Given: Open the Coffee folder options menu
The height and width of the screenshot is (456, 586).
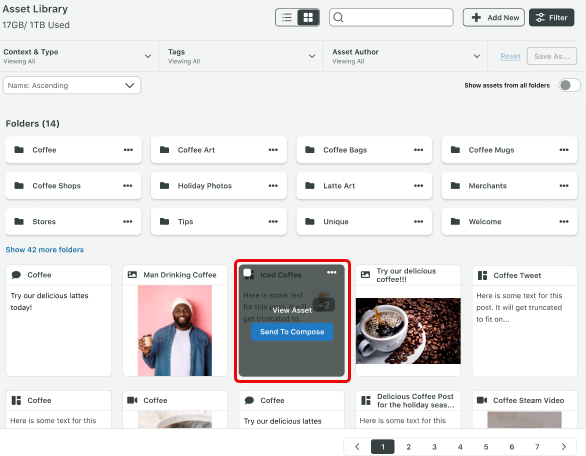Looking at the screenshot, I should [x=128, y=150].
